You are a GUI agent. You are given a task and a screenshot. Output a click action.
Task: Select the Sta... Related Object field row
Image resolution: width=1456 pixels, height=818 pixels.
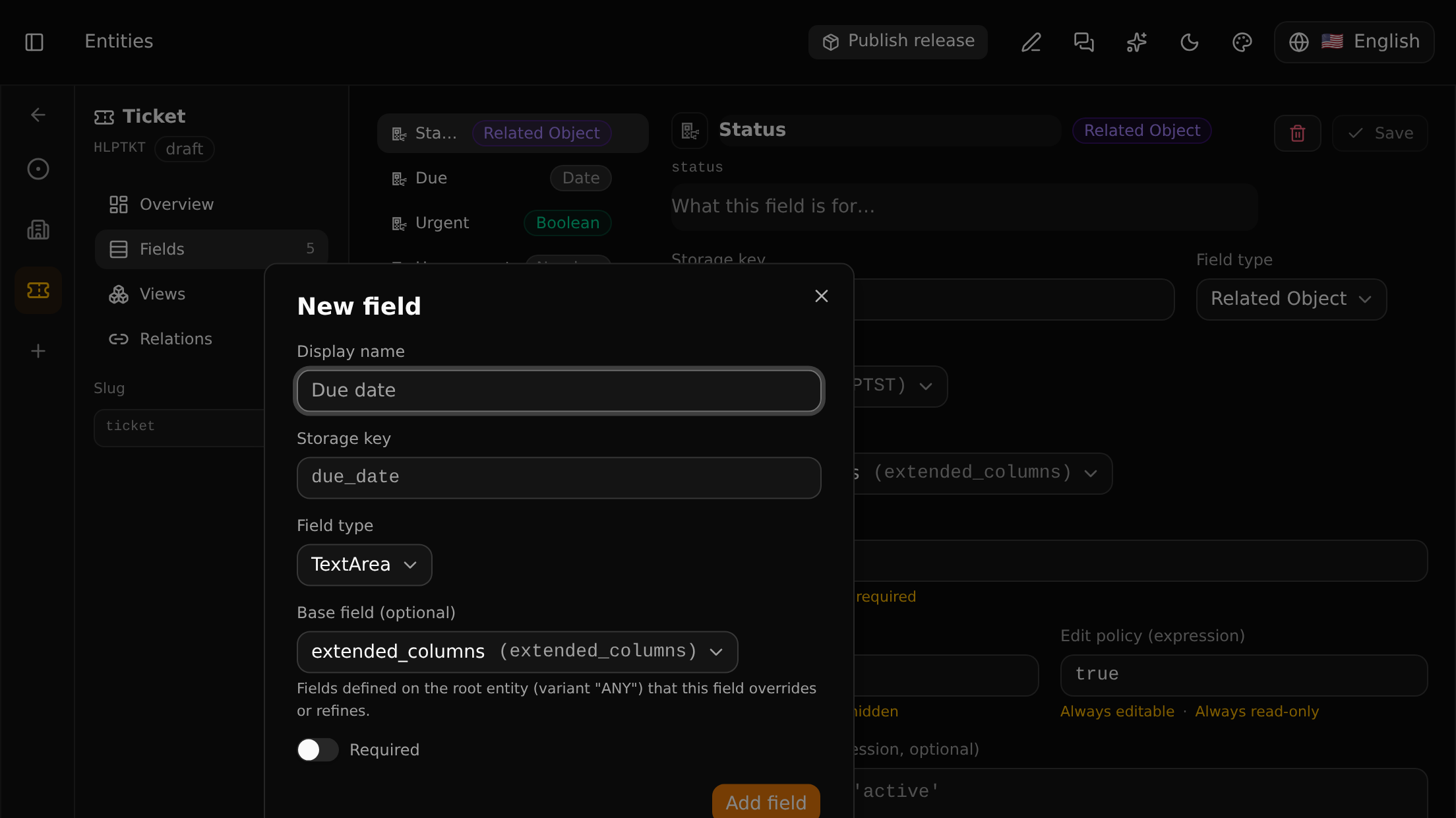click(x=513, y=133)
